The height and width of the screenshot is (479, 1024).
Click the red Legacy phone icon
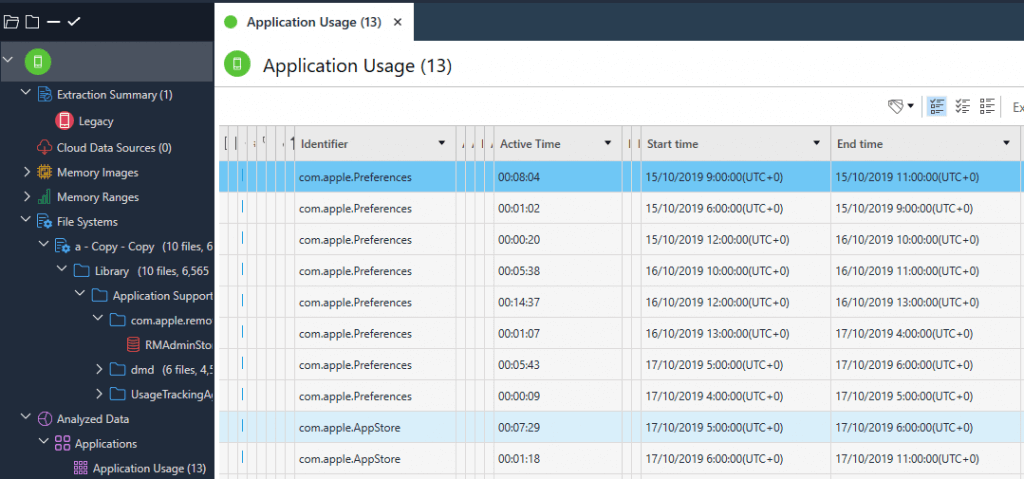[64, 121]
